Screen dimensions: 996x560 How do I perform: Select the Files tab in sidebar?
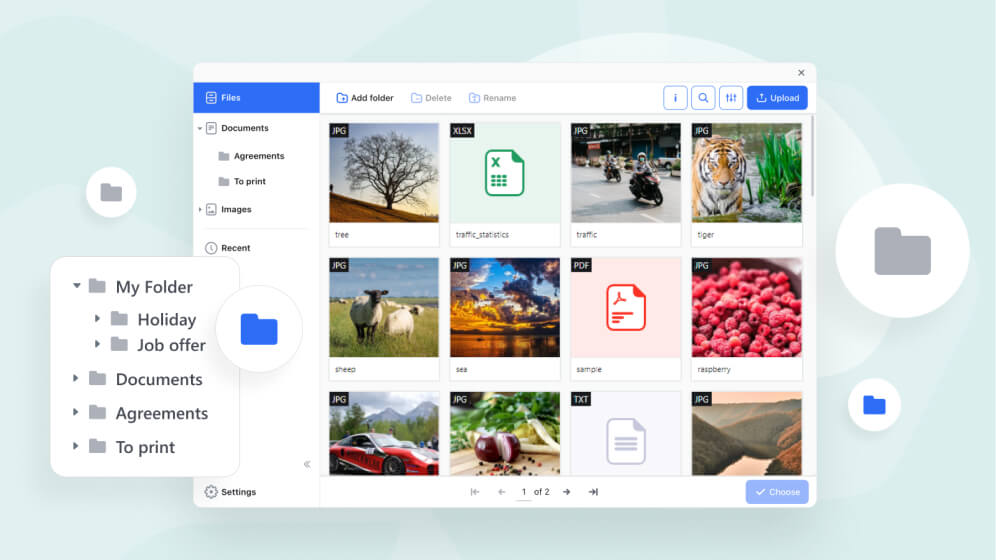(256, 98)
